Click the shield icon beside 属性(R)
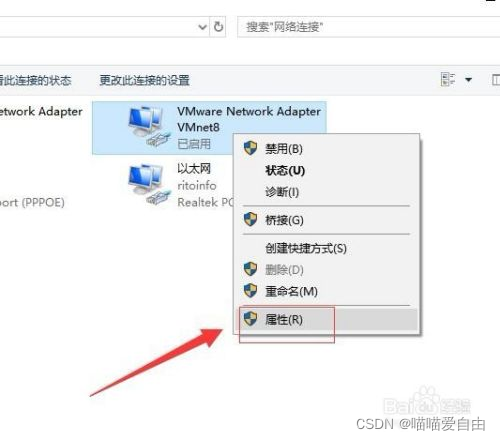Image resolution: width=500 pixels, height=440 pixels. pyautogui.click(x=250, y=319)
